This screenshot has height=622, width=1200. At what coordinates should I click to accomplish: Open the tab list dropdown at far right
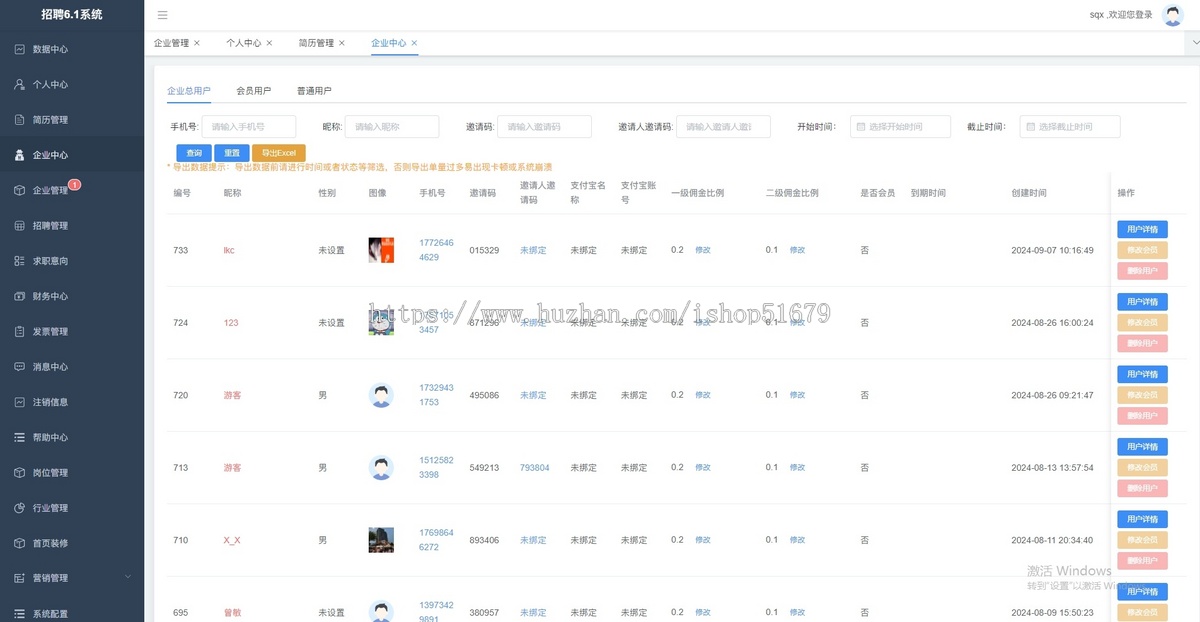tap(1192, 43)
